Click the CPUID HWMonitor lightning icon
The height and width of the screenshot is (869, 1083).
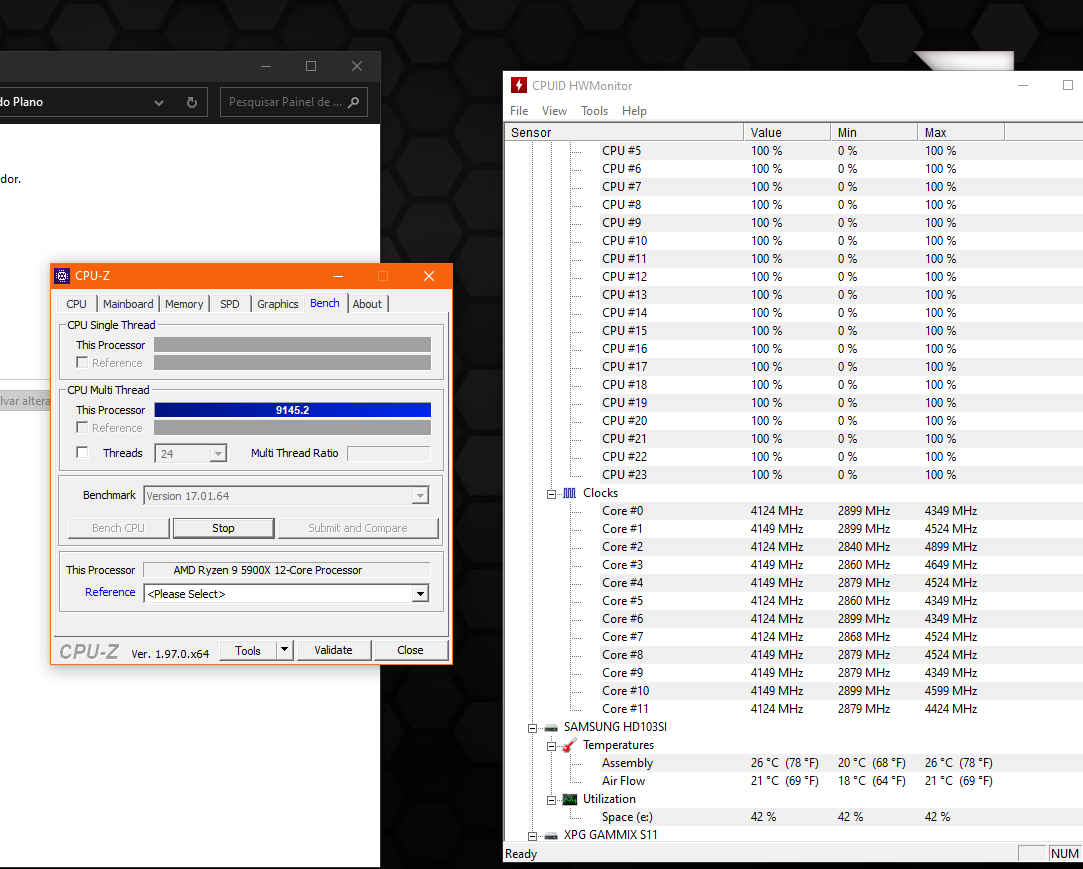(519, 86)
